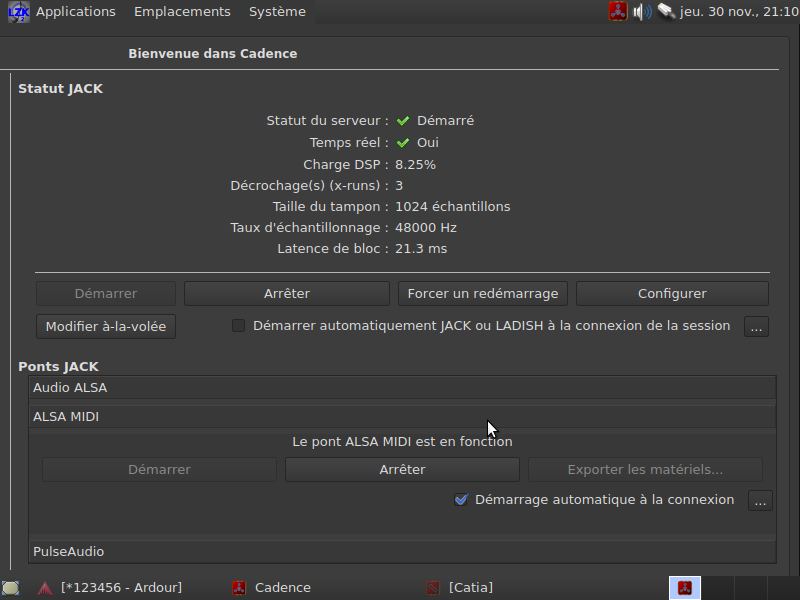Click Forcer un redémarrage button
Screen dimensions: 800x600
tap(483, 294)
